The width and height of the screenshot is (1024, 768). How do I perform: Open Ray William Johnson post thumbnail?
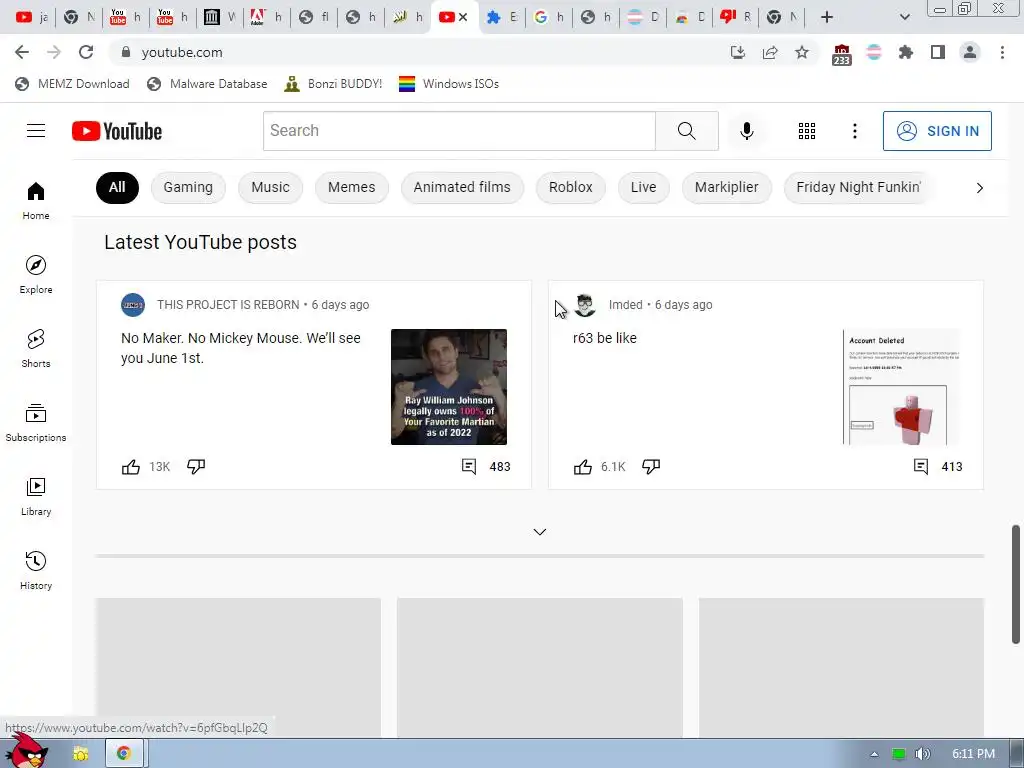449,387
